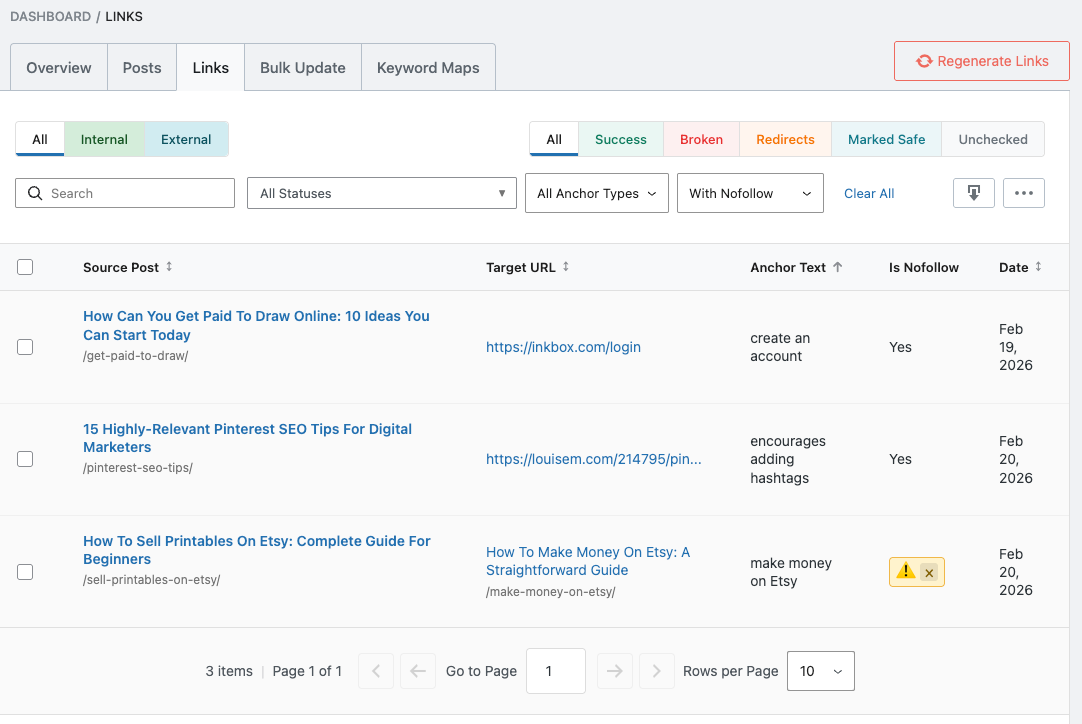Image resolution: width=1082 pixels, height=724 pixels.
Task: Click the next page arrow
Action: pyautogui.click(x=614, y=671)
